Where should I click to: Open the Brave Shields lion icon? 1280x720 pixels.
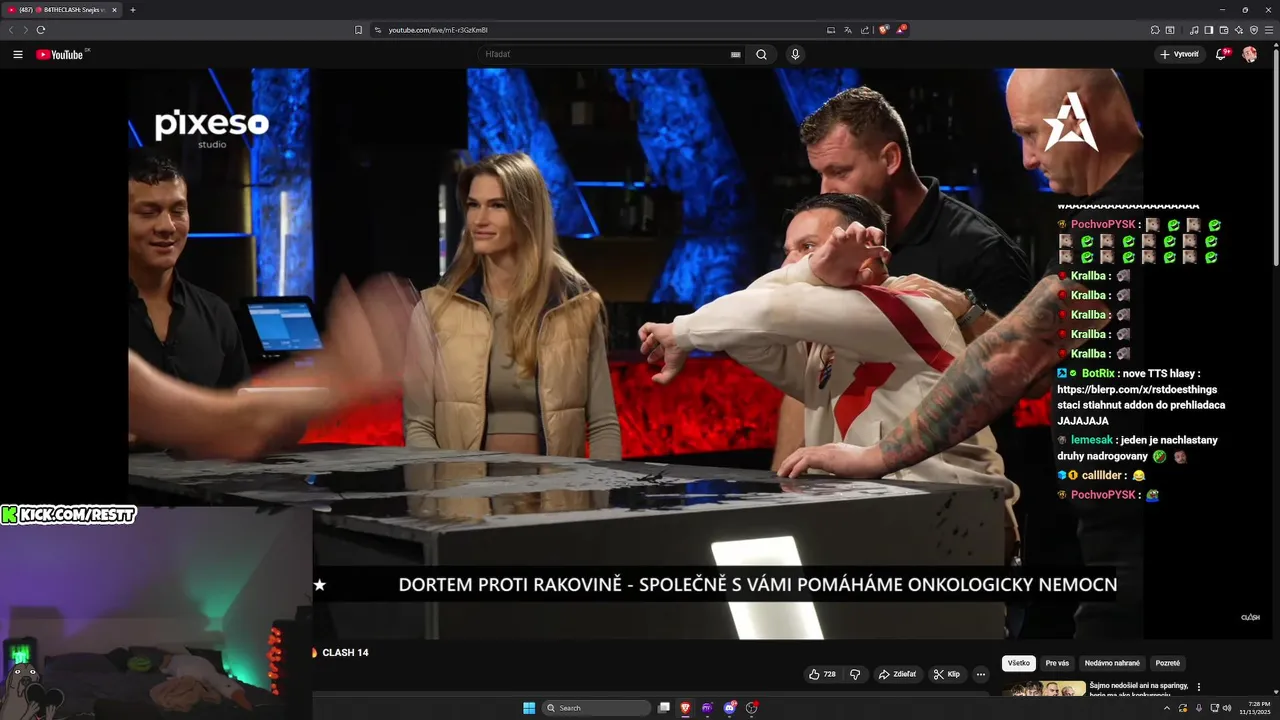884,30
